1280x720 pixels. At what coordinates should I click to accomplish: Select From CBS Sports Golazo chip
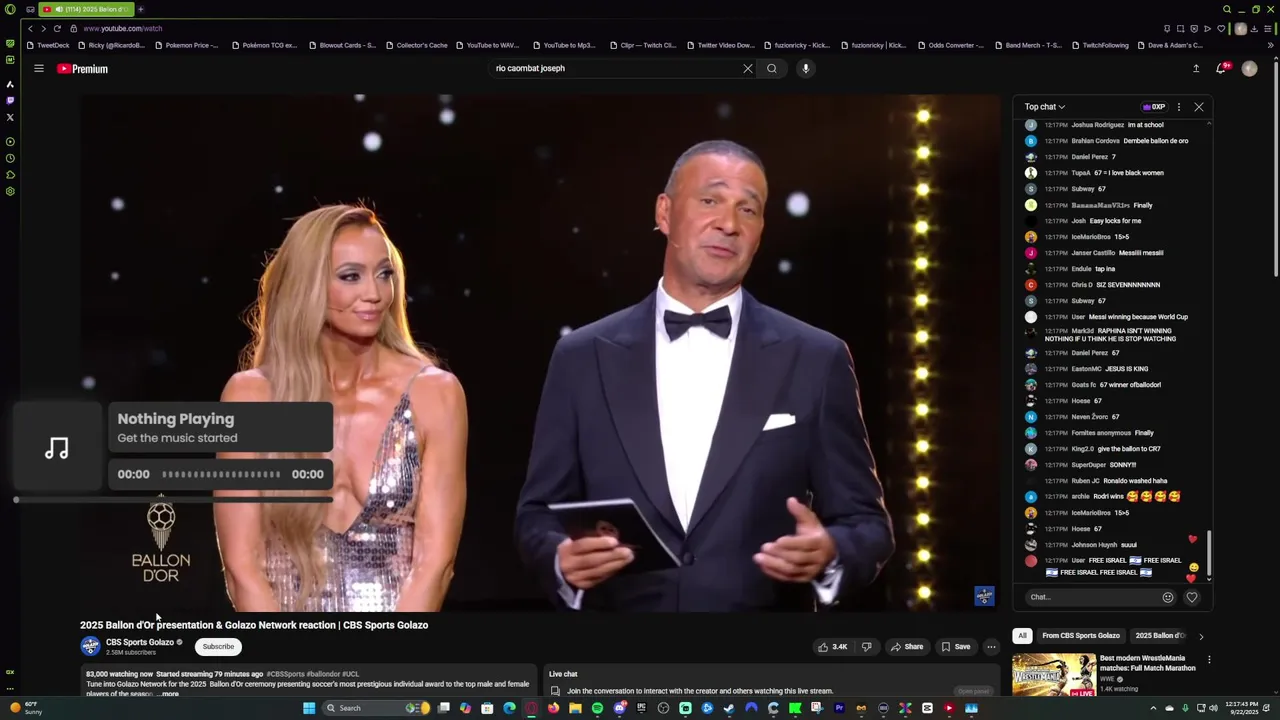point(1080,636)
